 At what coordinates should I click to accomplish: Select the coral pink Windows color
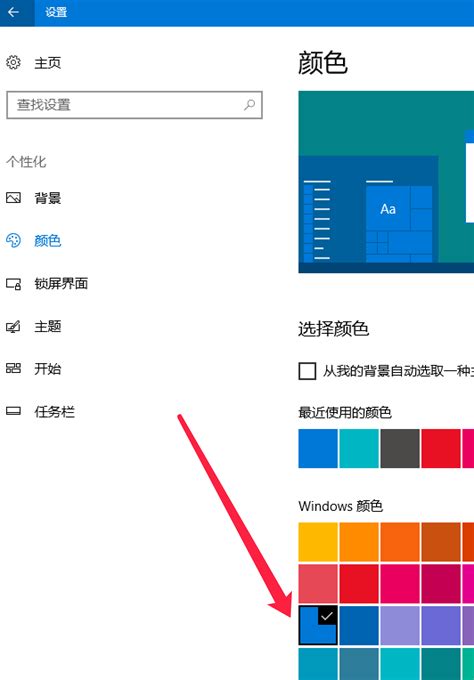tap(318, 583)
